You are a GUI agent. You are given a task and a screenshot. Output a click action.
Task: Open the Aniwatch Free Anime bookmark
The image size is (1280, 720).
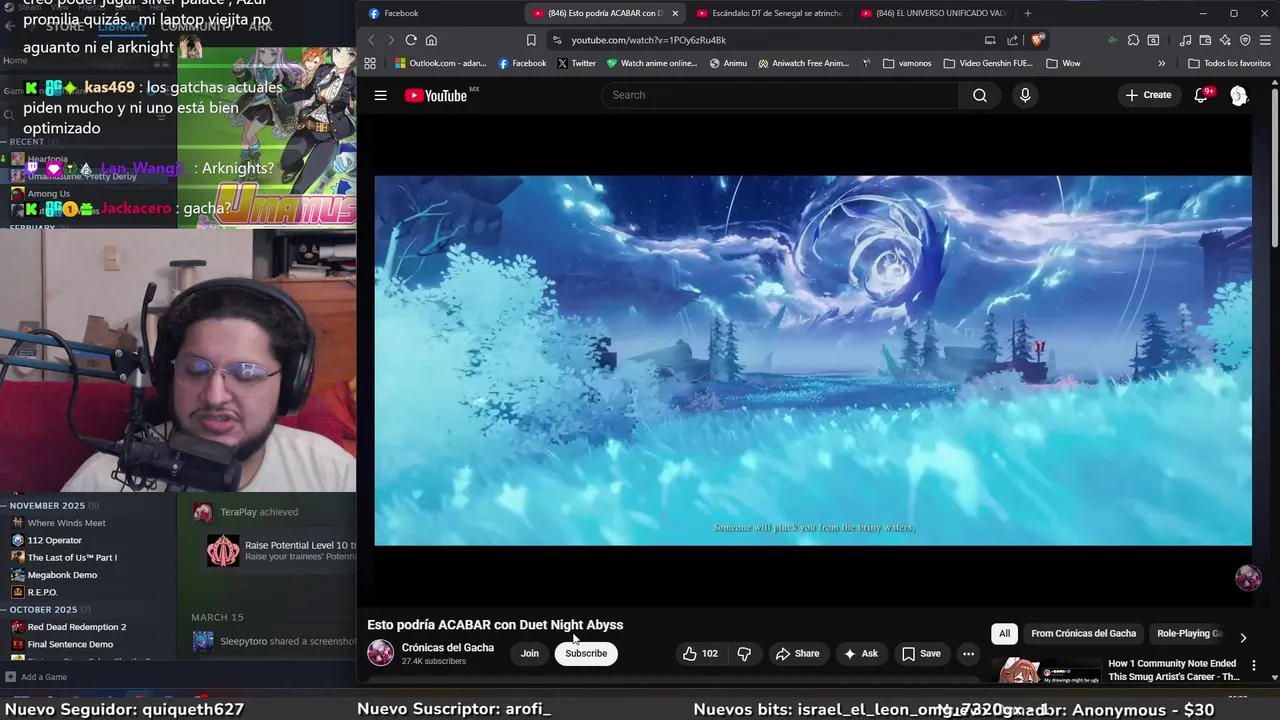804,63
